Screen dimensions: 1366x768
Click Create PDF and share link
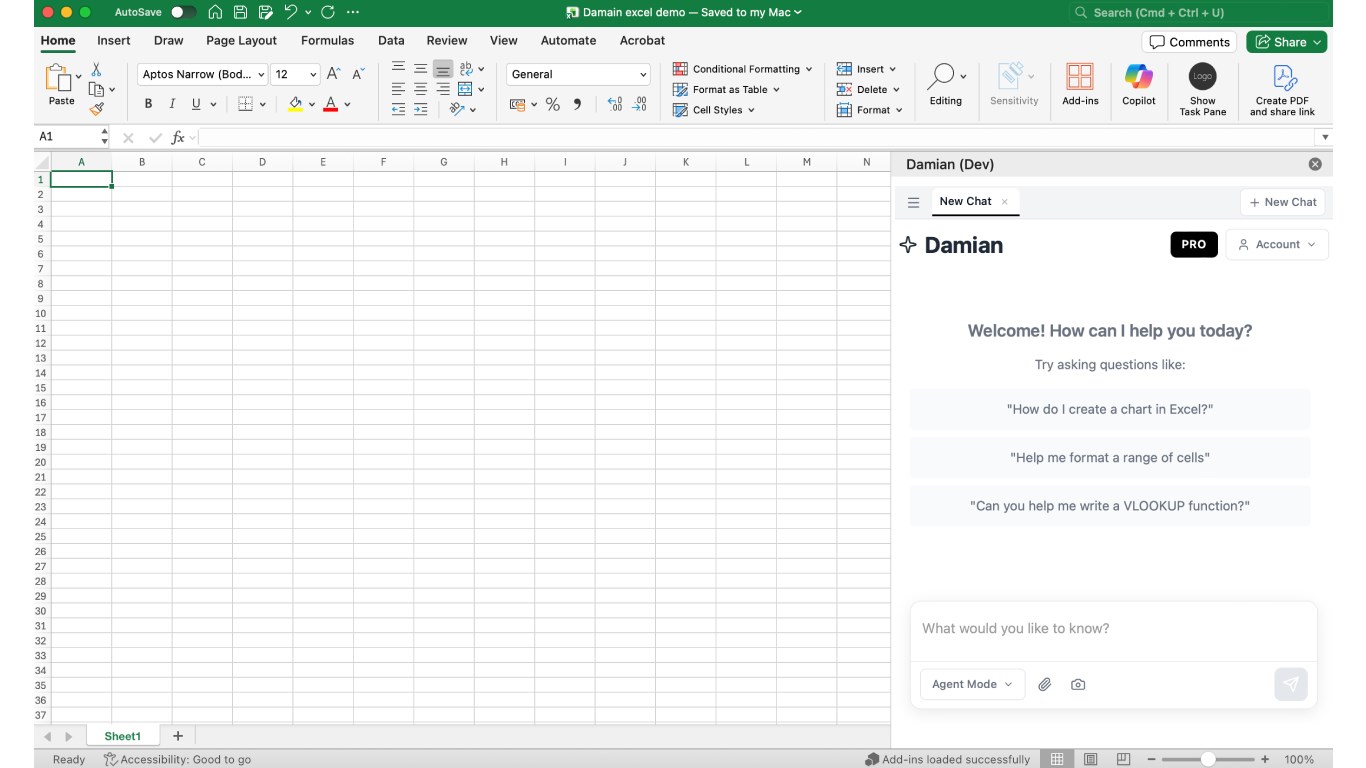click(x=1282, y=90)
